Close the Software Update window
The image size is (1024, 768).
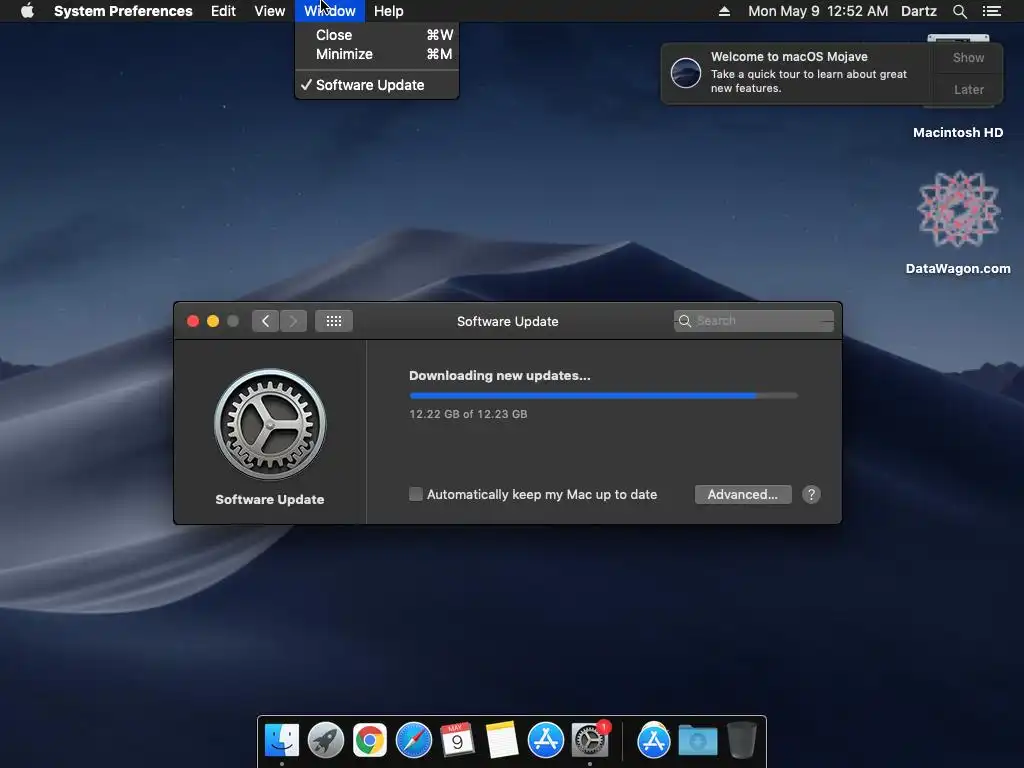(193, 321)
